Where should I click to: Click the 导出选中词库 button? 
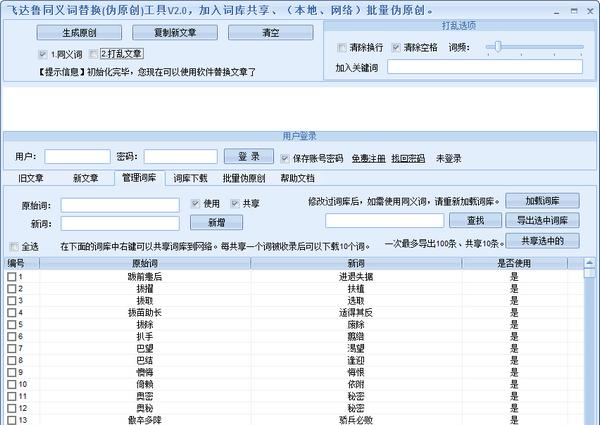(x=542, y=220)
